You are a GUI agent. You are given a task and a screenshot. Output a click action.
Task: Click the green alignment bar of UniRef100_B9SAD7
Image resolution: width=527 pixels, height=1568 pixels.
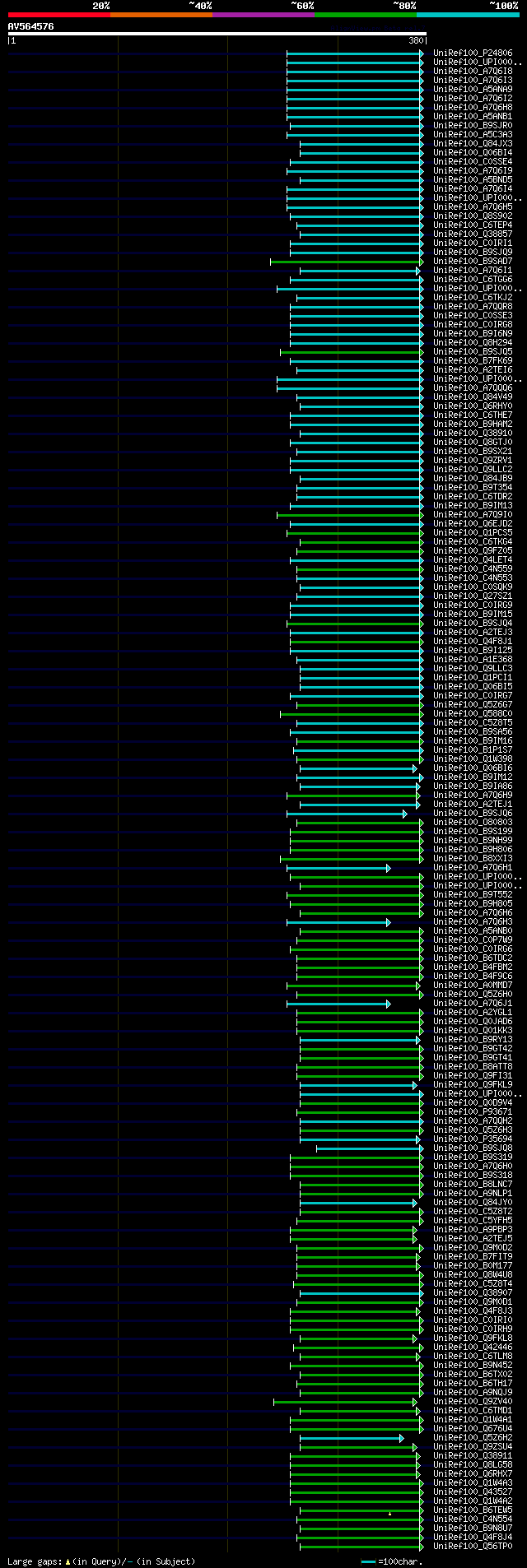[x=347, y=262]
